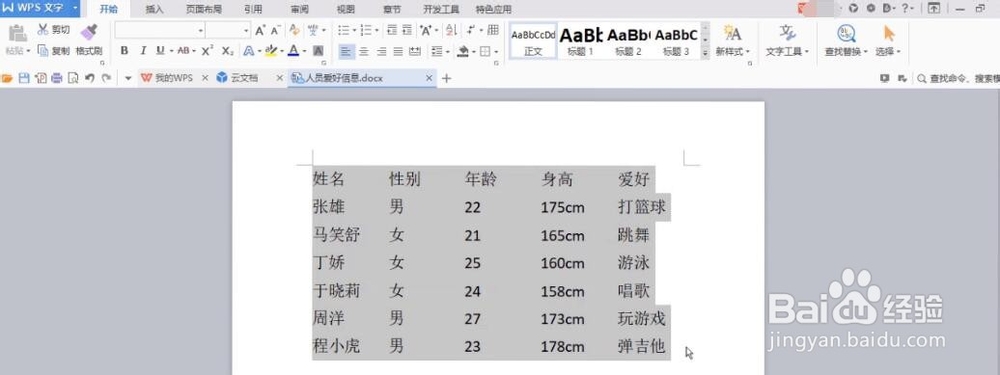Screen dimensions: 1000x375
Task: Click the text highlight color button
Action: [271, 50]
